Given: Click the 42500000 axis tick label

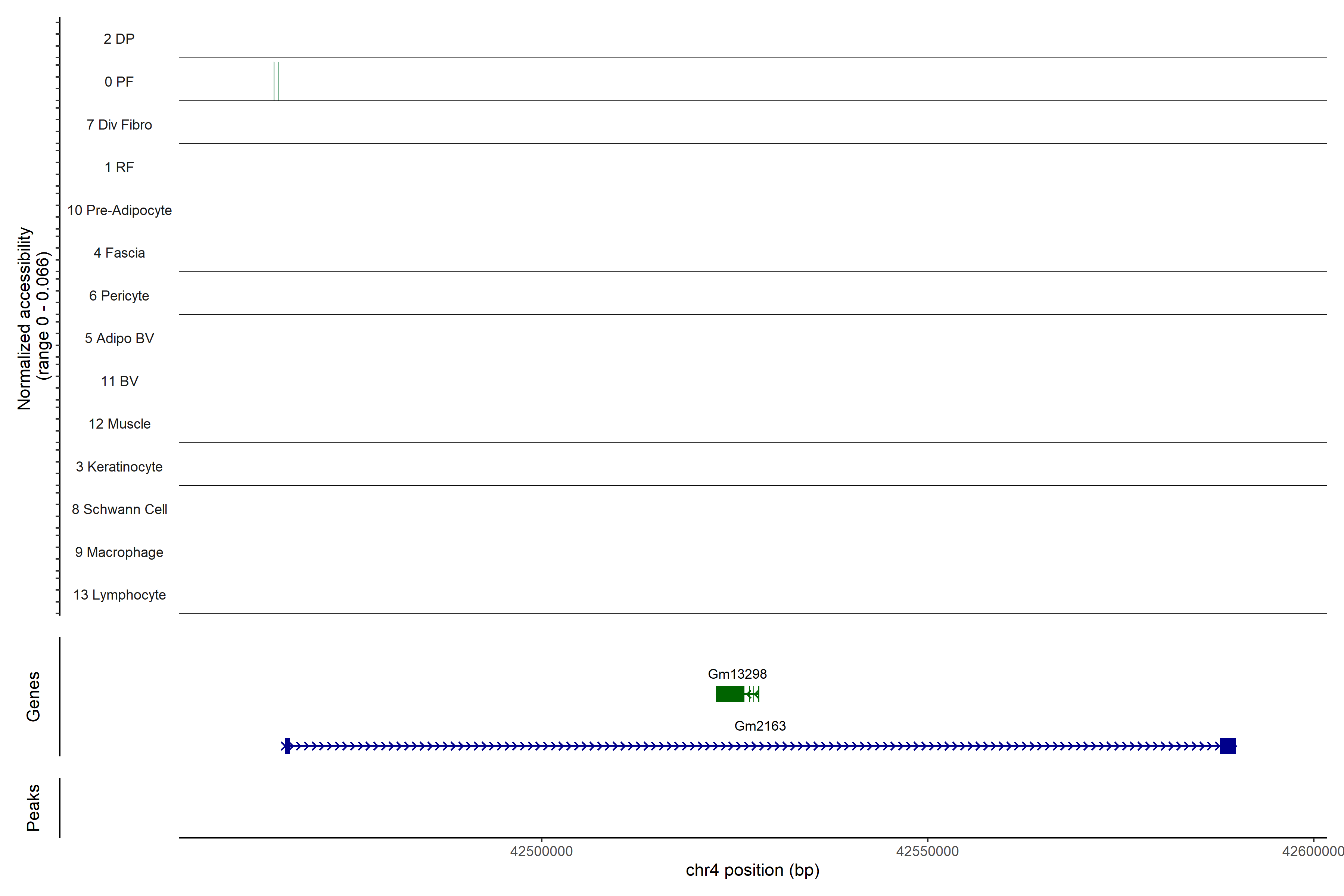Looking at the screenshot, I should 541,852.
